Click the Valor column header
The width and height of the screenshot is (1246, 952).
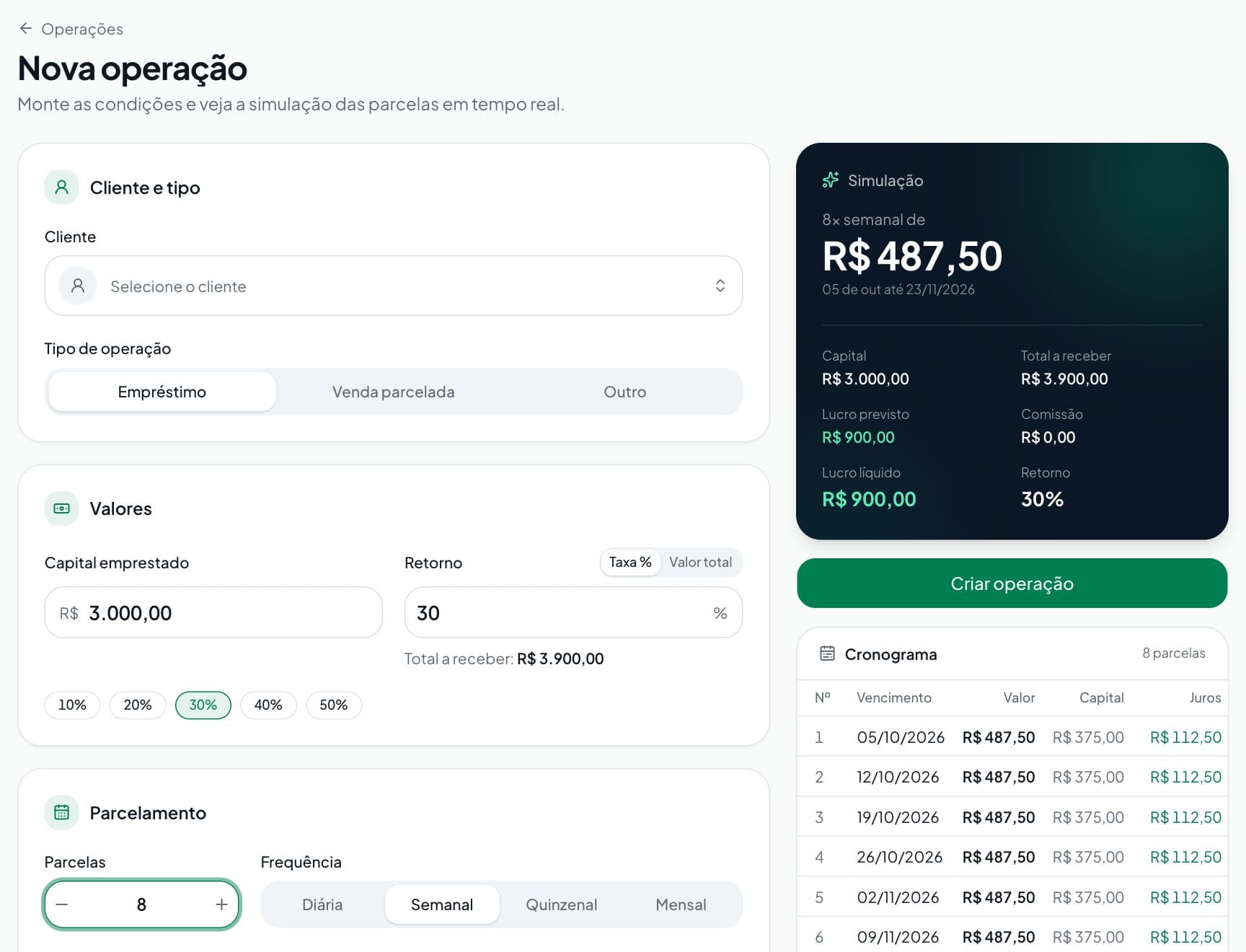pyautogui.click(x=1019, y=697)
